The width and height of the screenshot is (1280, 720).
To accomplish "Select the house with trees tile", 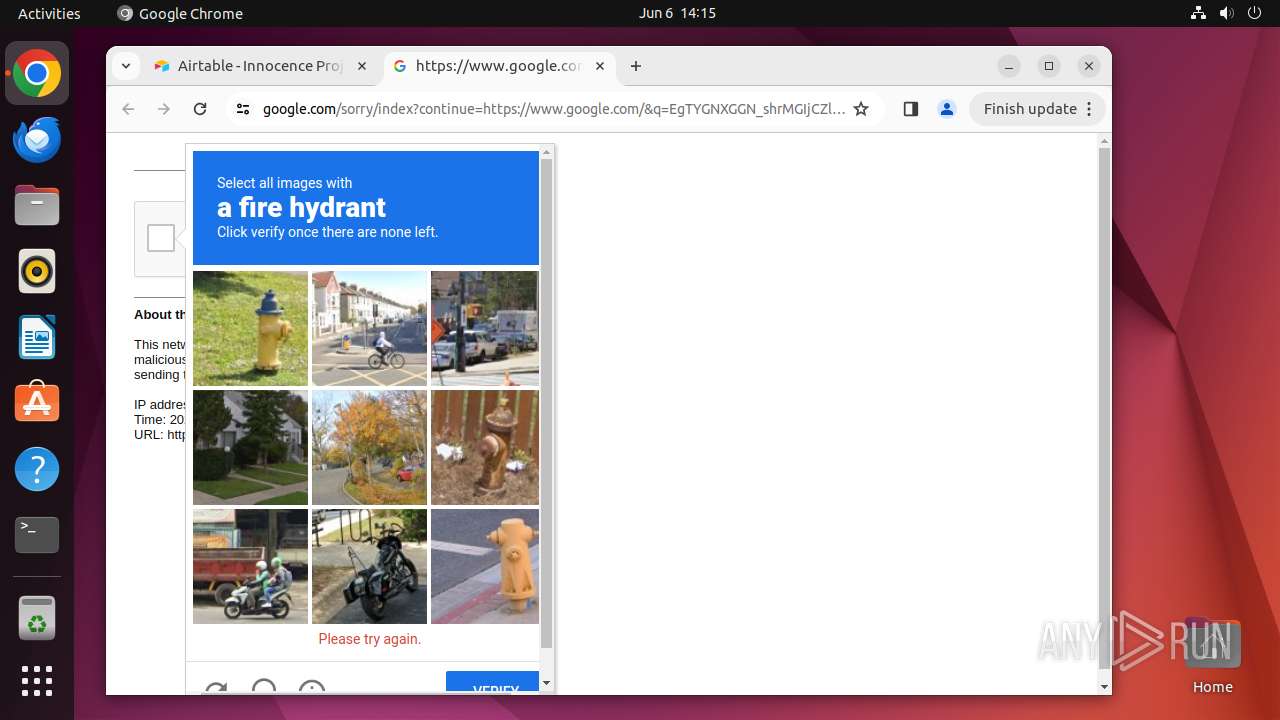I will point(250,447).
